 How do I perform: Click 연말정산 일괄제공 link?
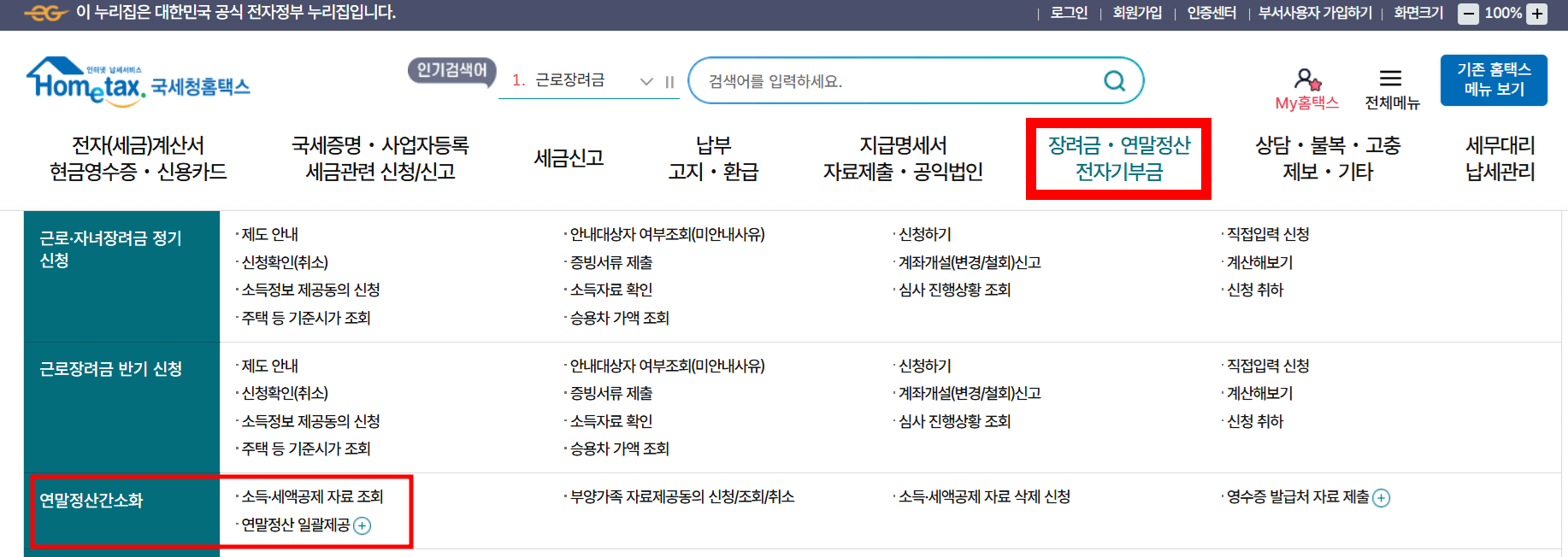click(296, 525)
